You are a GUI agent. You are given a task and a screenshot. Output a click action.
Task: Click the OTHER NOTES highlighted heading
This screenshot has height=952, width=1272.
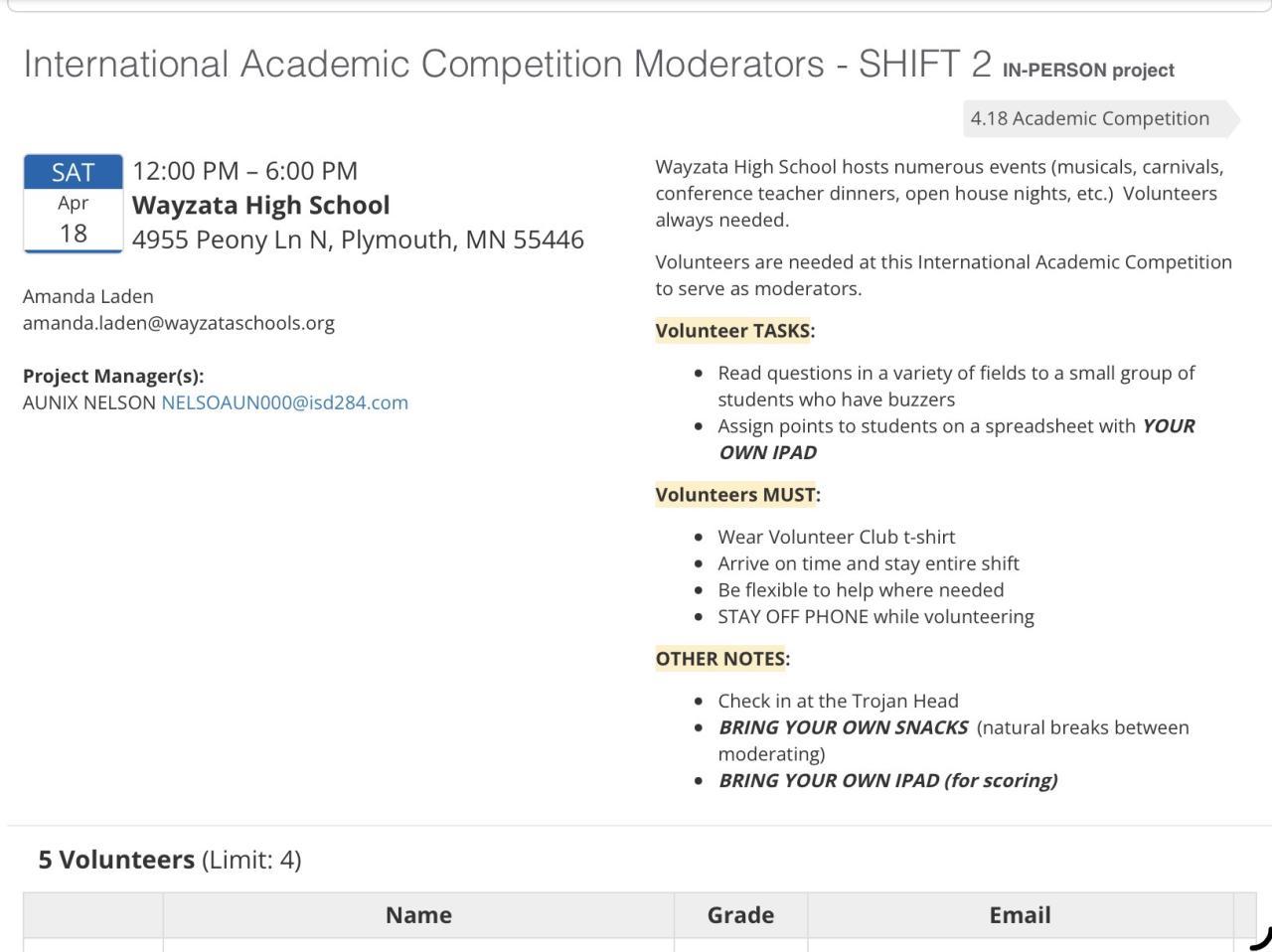click(720, 659)
